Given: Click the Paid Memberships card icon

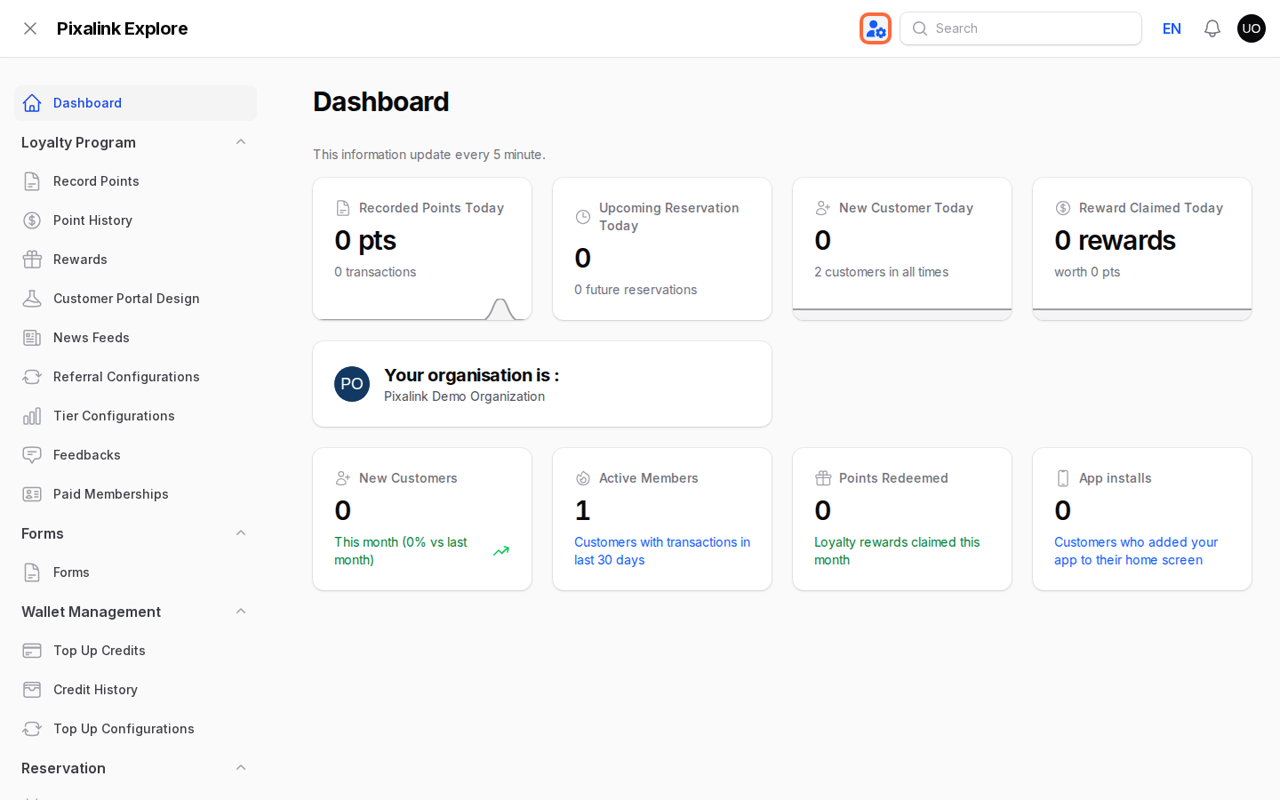Looking at the screenshot, I should point(32,493).
